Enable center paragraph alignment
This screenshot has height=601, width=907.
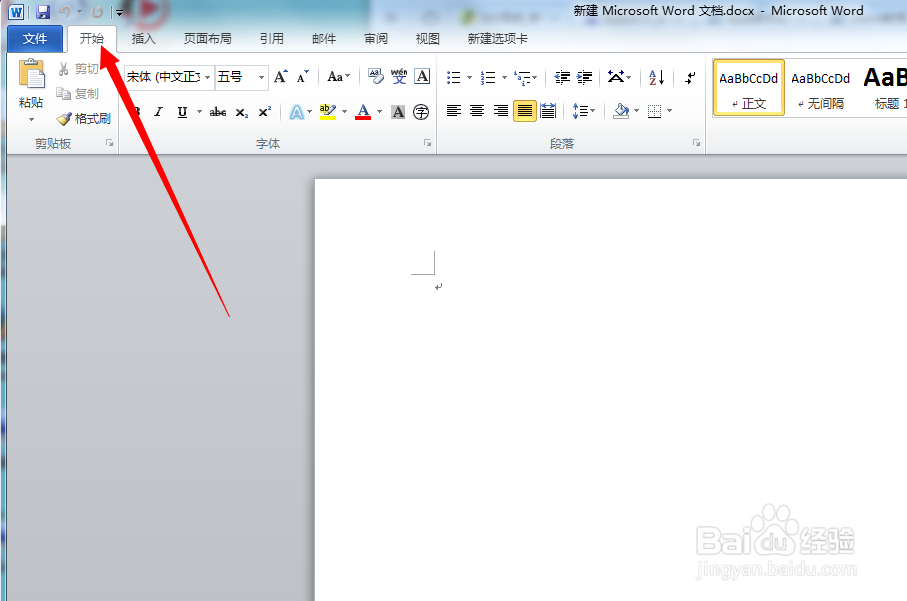click(x=474, y=111)
